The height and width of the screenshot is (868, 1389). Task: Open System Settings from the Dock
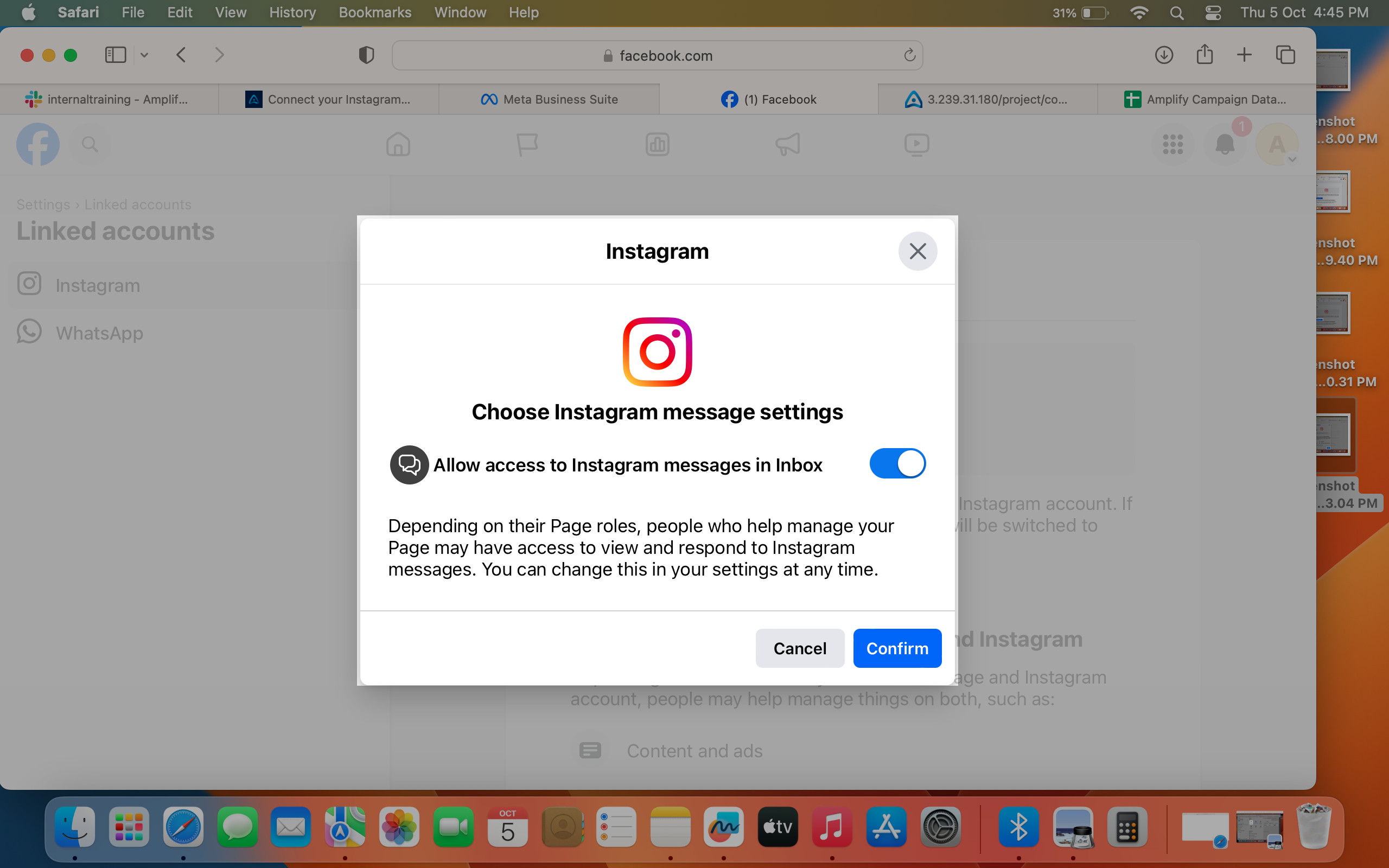click(940, 827)
